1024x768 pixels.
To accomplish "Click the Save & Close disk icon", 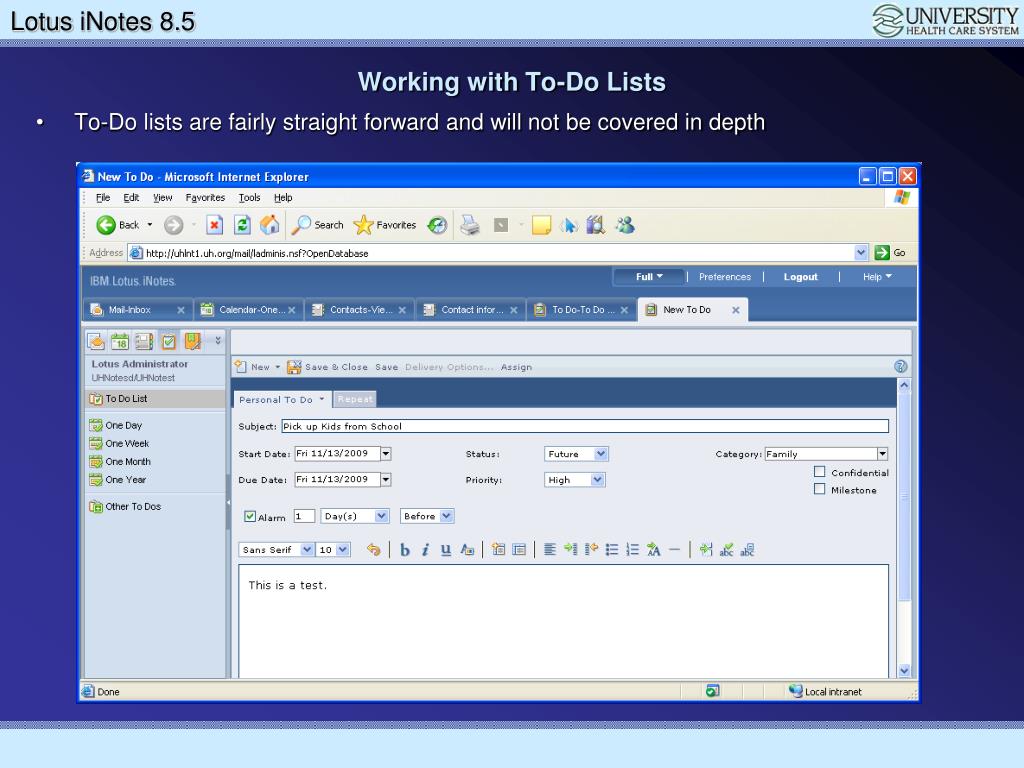I will pos(295,367).
